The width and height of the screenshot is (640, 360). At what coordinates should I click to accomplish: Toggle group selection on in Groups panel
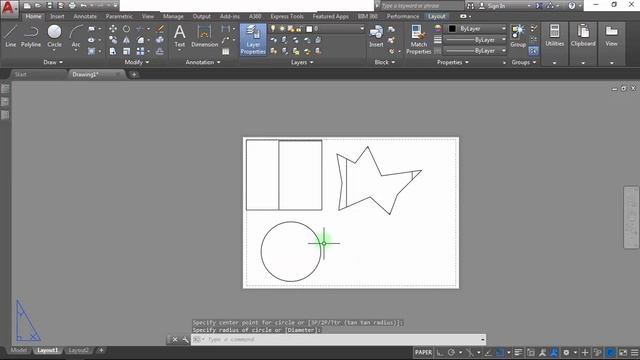533,51
